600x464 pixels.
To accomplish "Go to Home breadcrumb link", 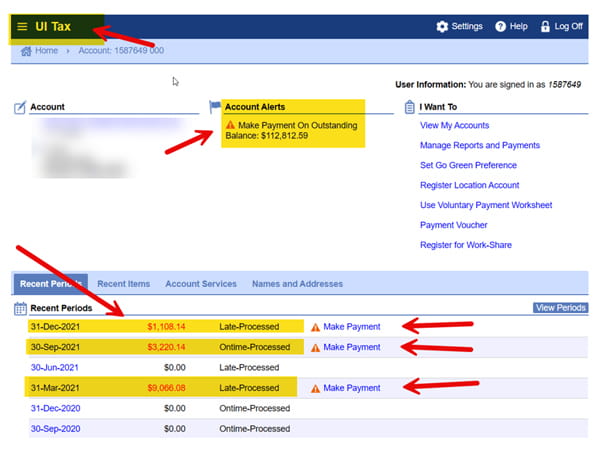I will click(x=46, y=50).
